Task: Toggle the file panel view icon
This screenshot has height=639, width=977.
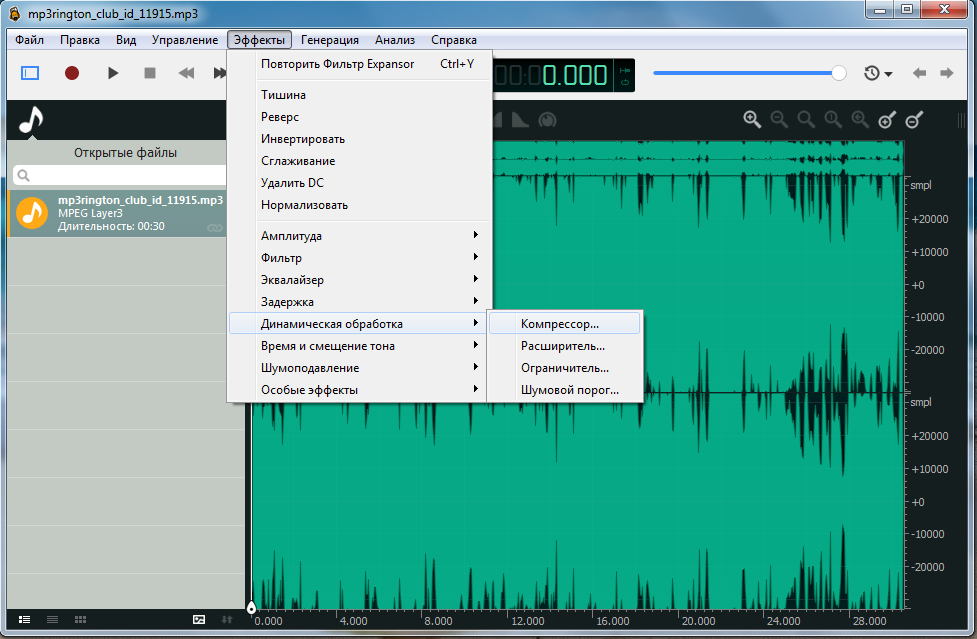Action: (x=30, y=73)
